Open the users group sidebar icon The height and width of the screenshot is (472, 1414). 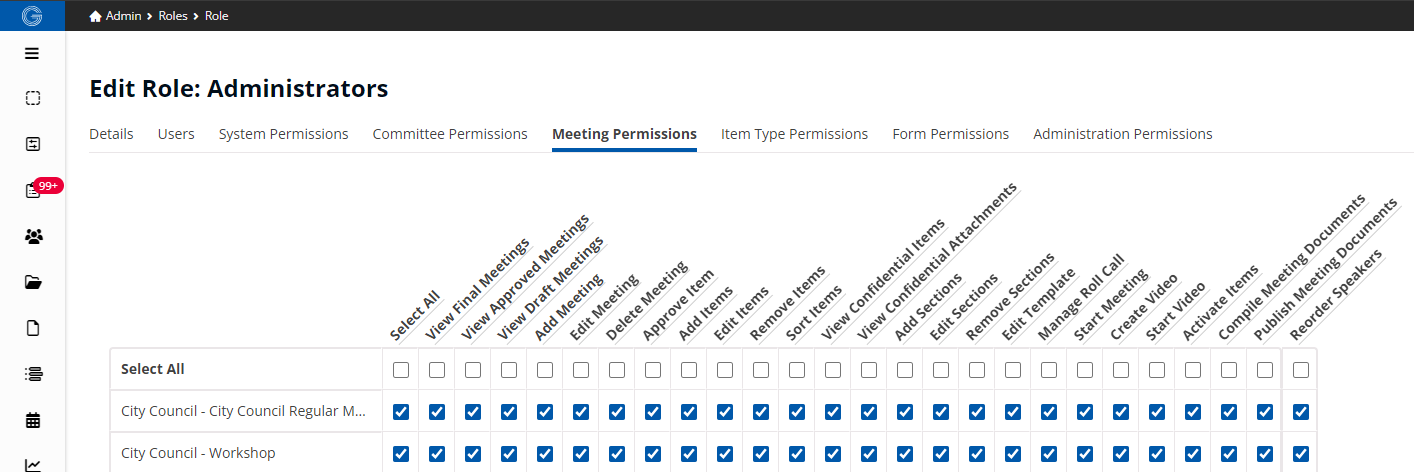point(33,237)
